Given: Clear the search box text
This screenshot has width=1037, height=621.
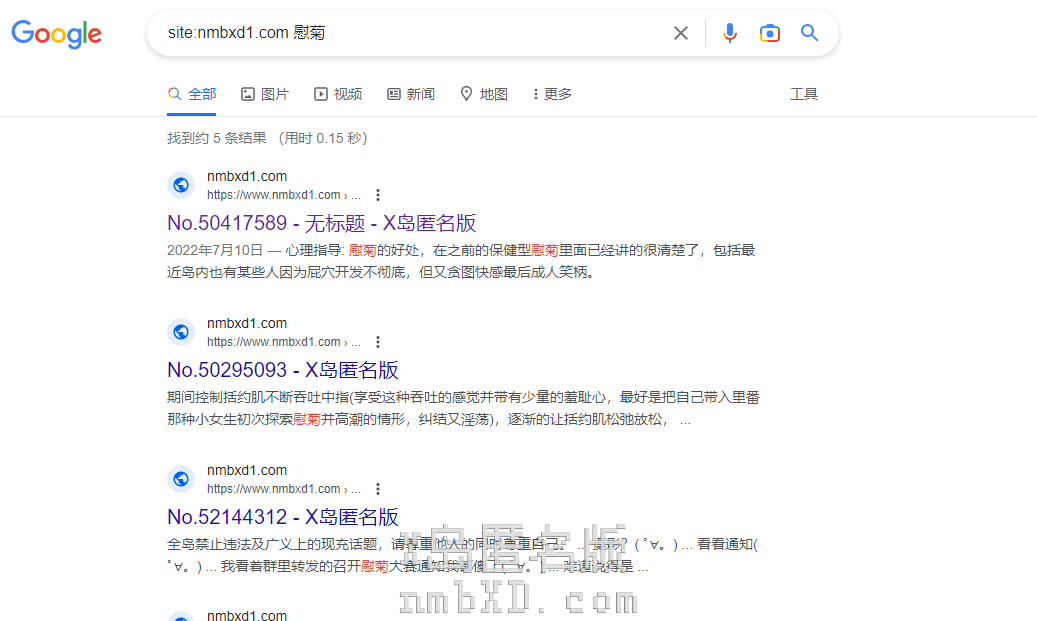Looking at the screenshot, I should click(x=681, y=33).
